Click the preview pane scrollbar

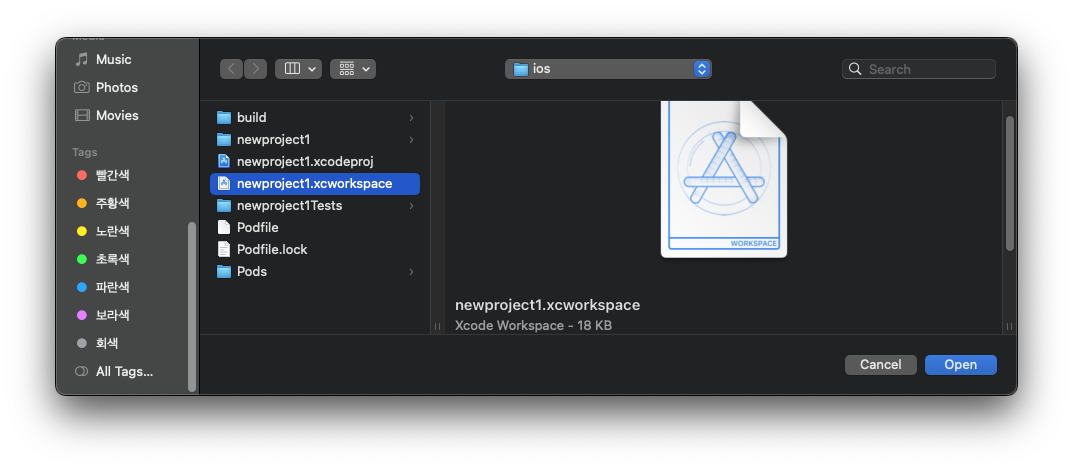pos(1010,183)
